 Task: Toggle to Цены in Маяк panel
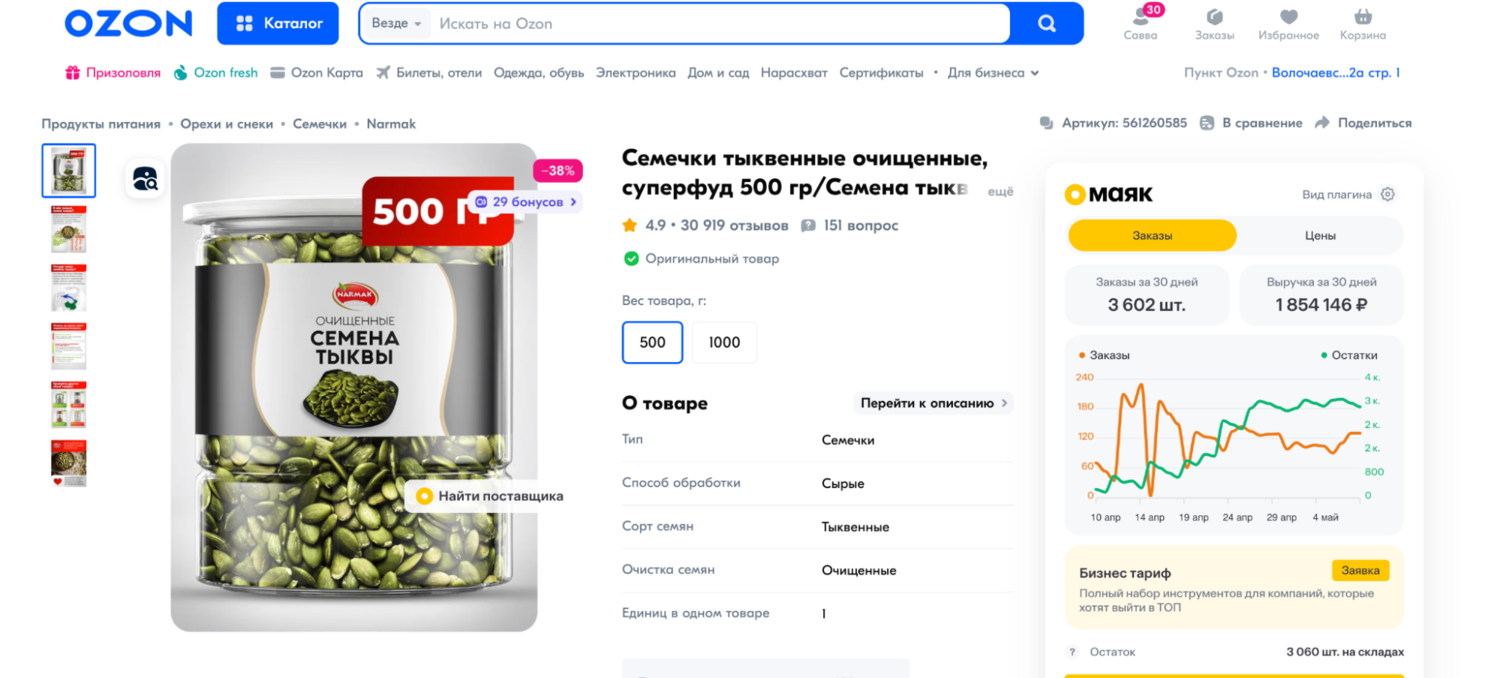(x=1320, y=236)
